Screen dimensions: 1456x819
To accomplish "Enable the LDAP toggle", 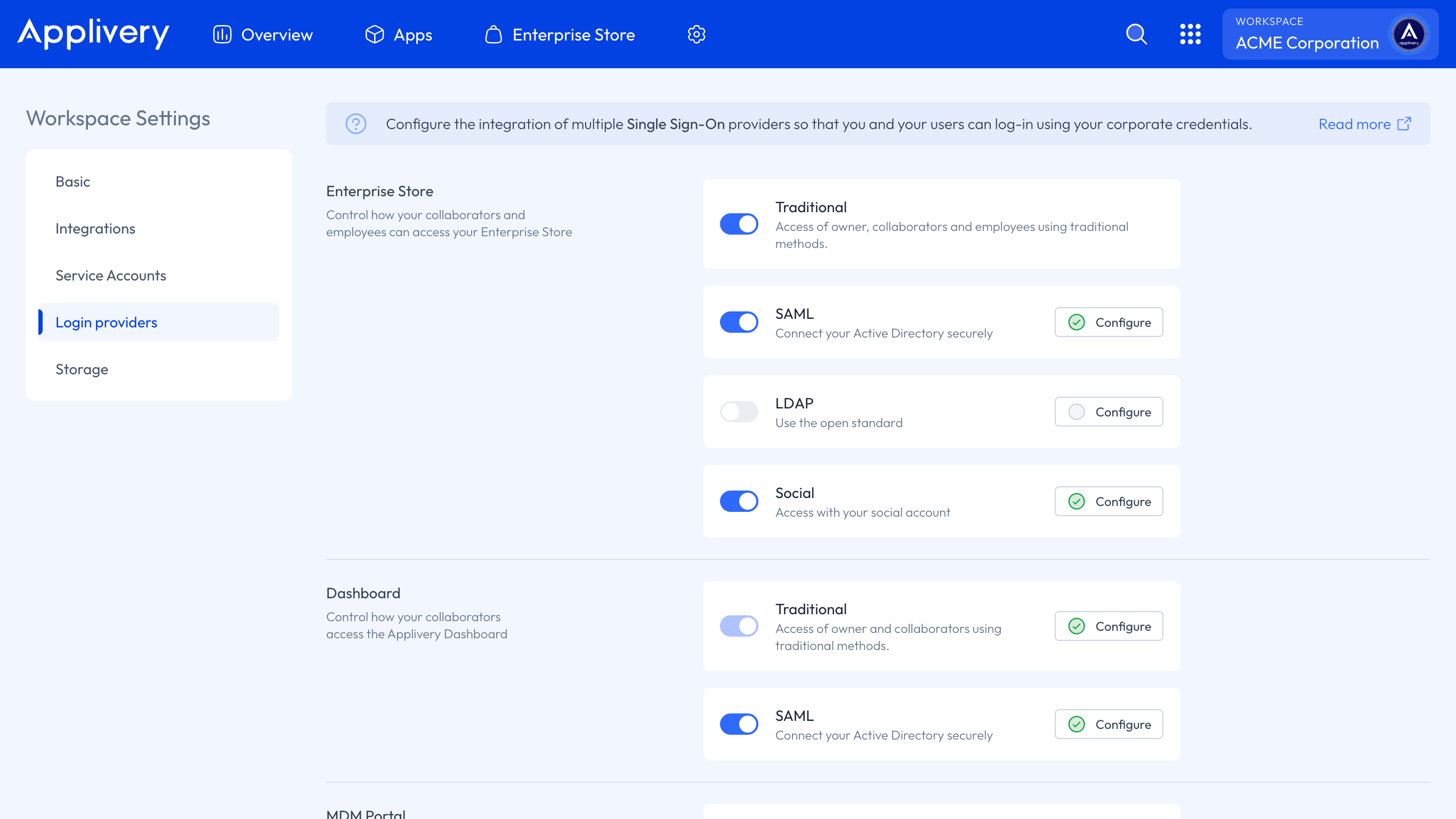I will point(739,411).
